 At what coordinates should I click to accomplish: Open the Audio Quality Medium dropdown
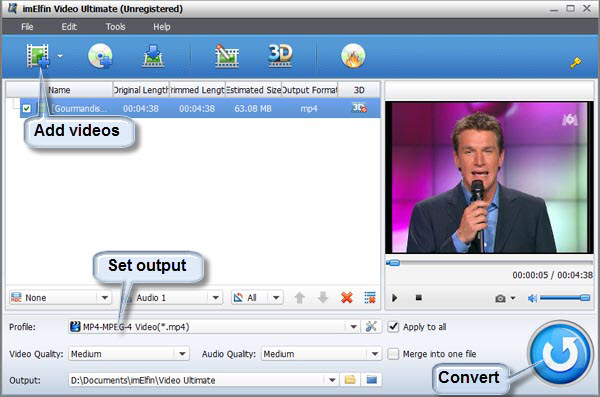(321, 354)
